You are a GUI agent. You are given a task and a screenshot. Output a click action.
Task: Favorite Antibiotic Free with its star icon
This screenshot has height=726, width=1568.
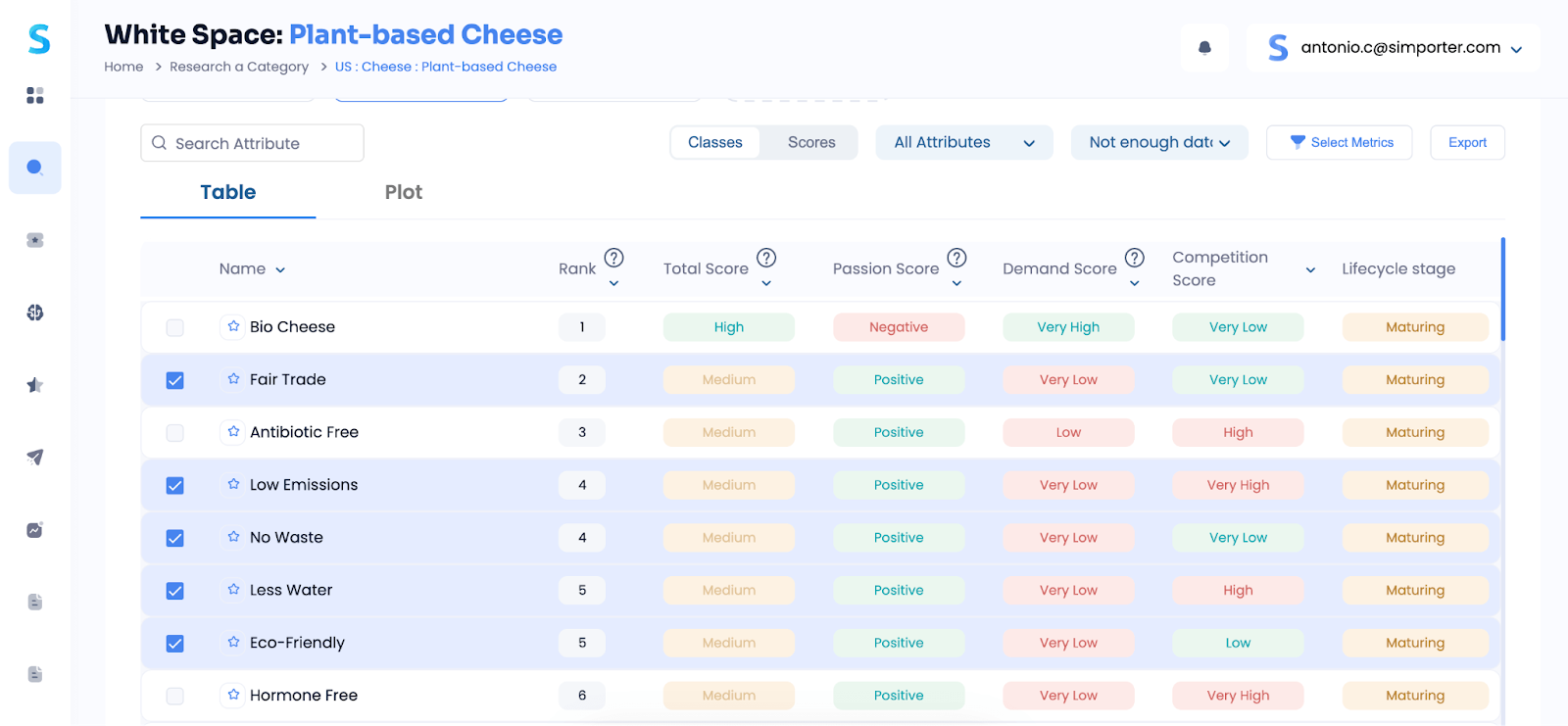[x=233, y=432]
